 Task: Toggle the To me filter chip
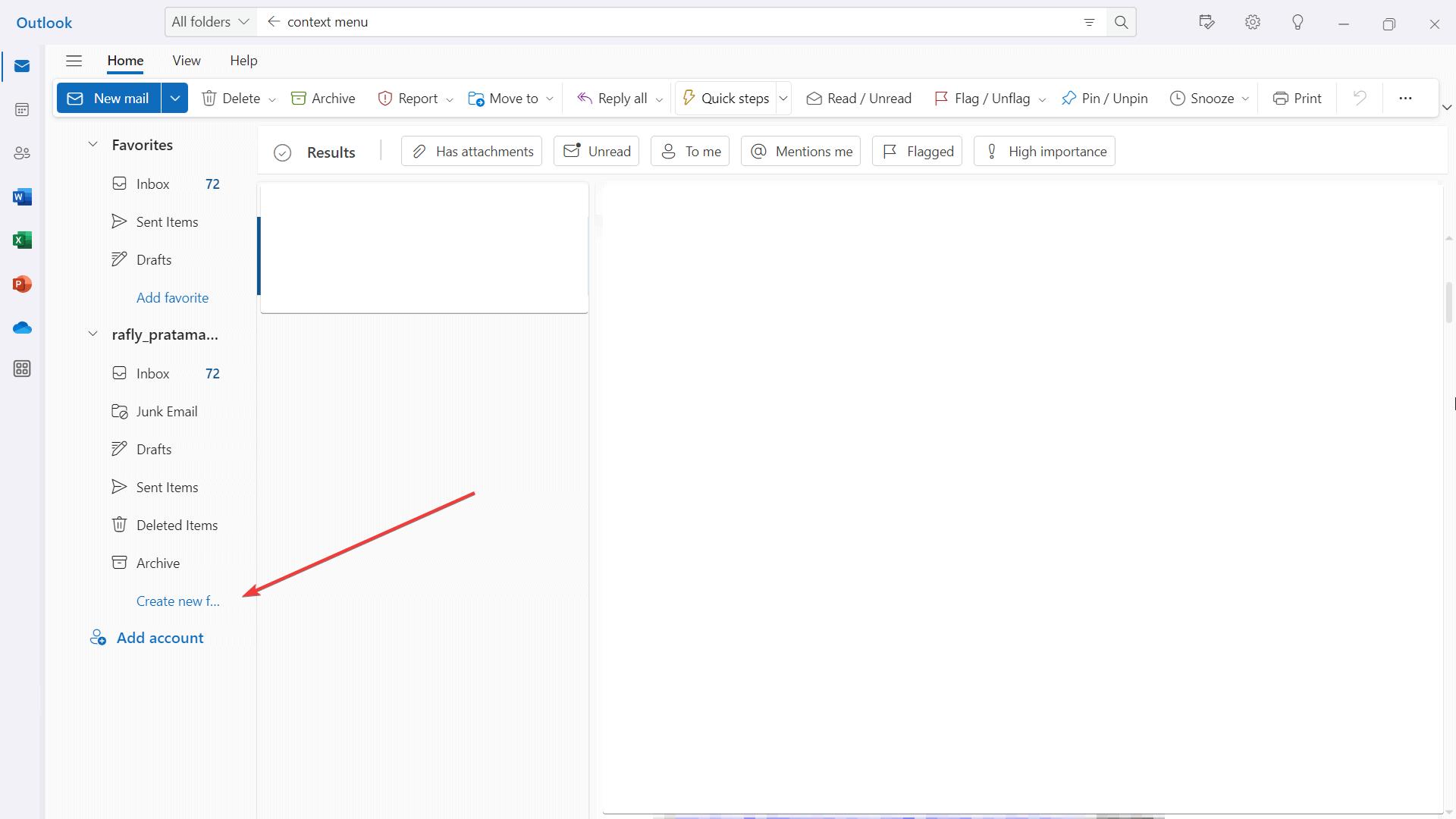[690, 151]
